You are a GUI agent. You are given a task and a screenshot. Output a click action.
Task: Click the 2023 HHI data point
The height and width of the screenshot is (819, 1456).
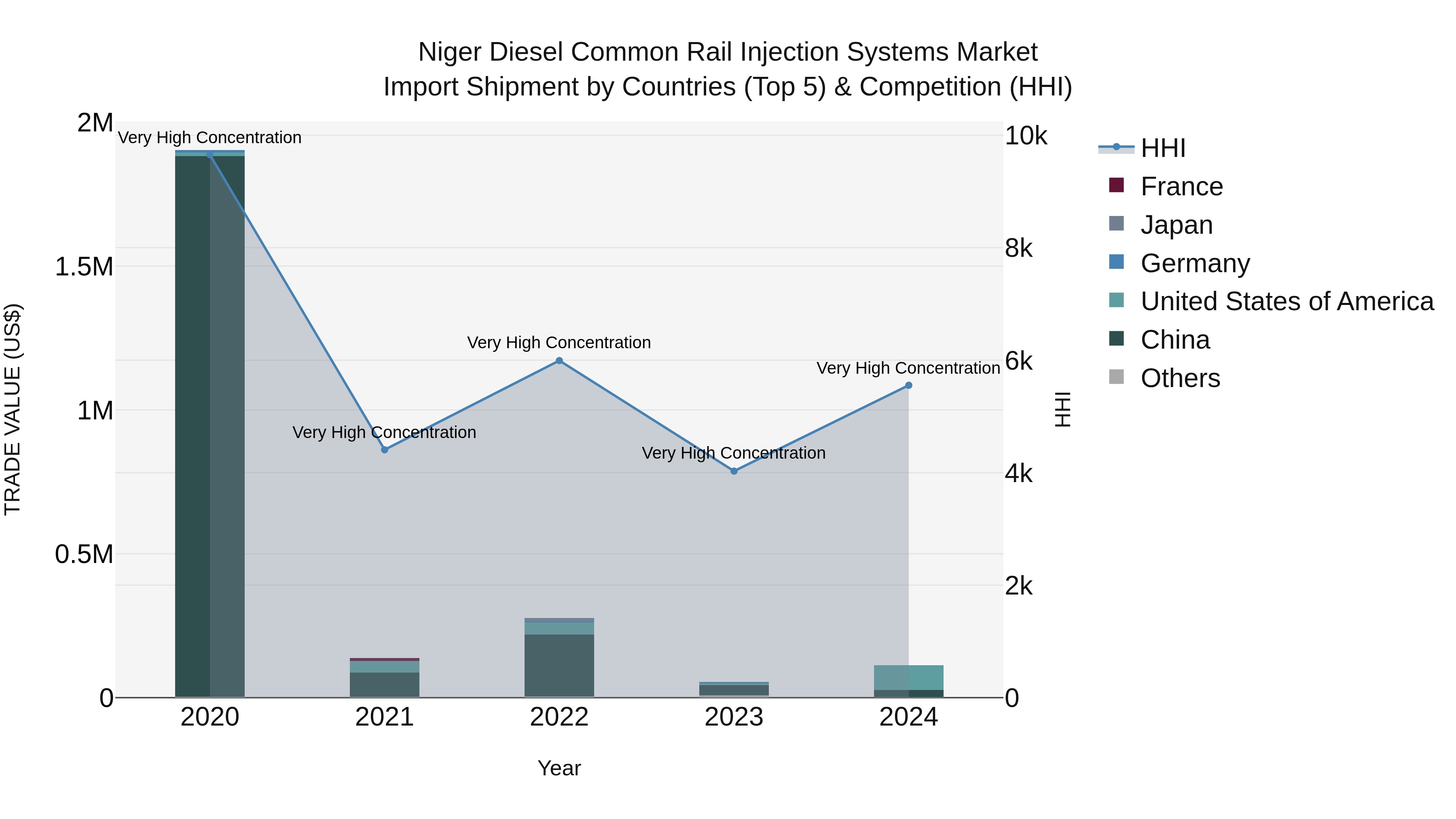tap(734, 471)
